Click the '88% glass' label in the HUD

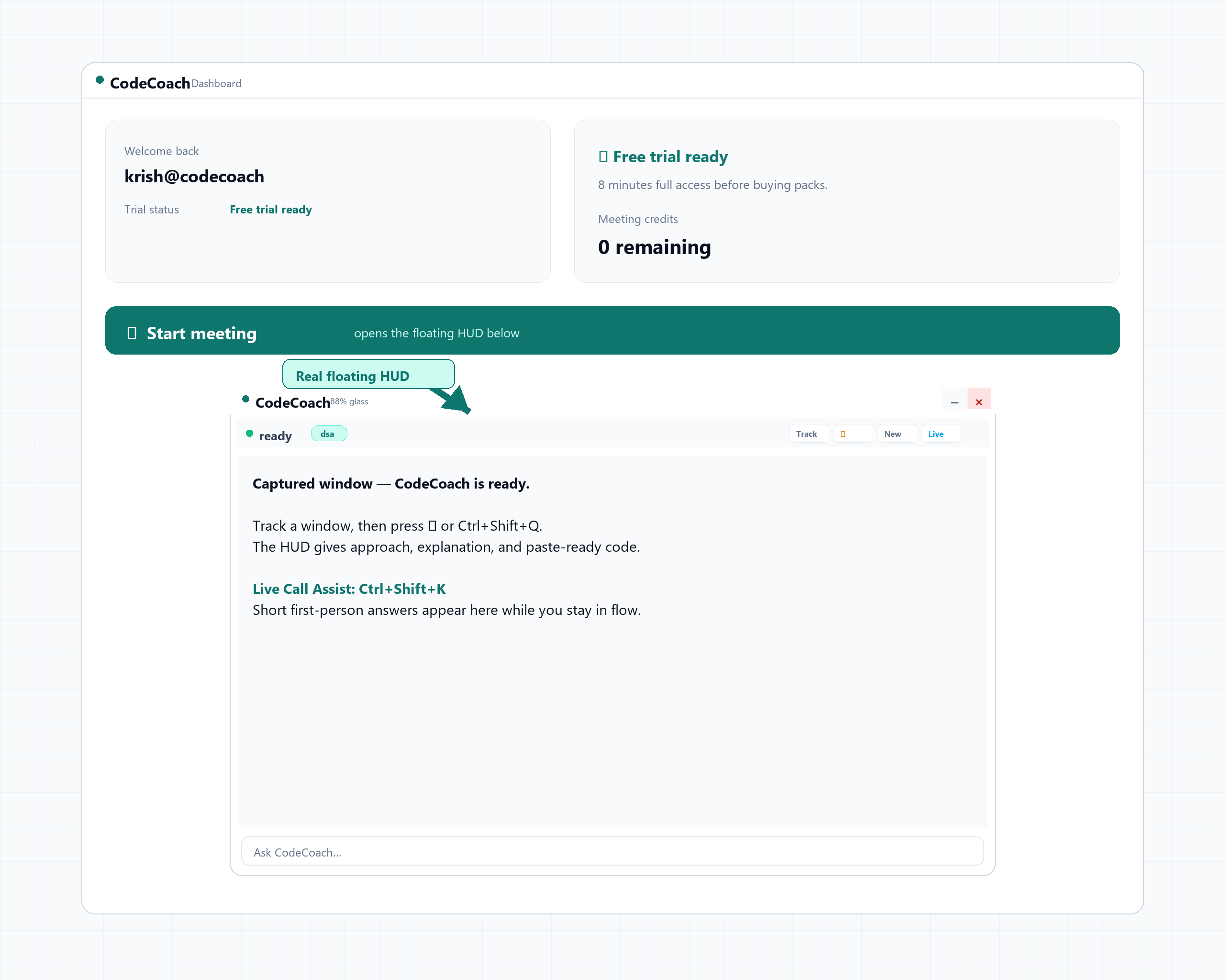[x=349, y=401]
